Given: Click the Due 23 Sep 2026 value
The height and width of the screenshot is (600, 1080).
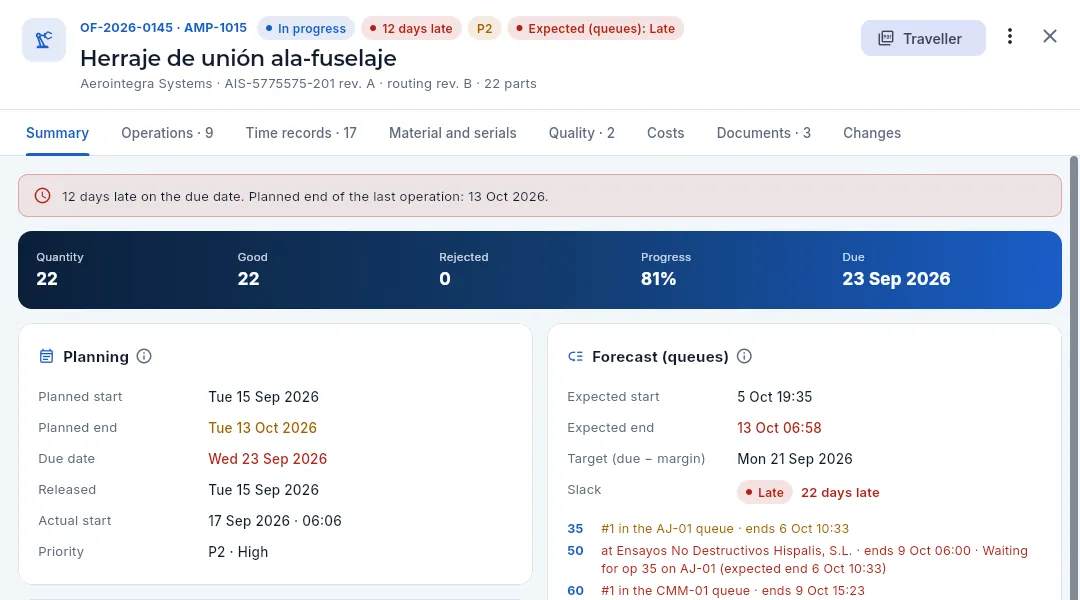Looking at the screenshot, I should pos(896,278).
